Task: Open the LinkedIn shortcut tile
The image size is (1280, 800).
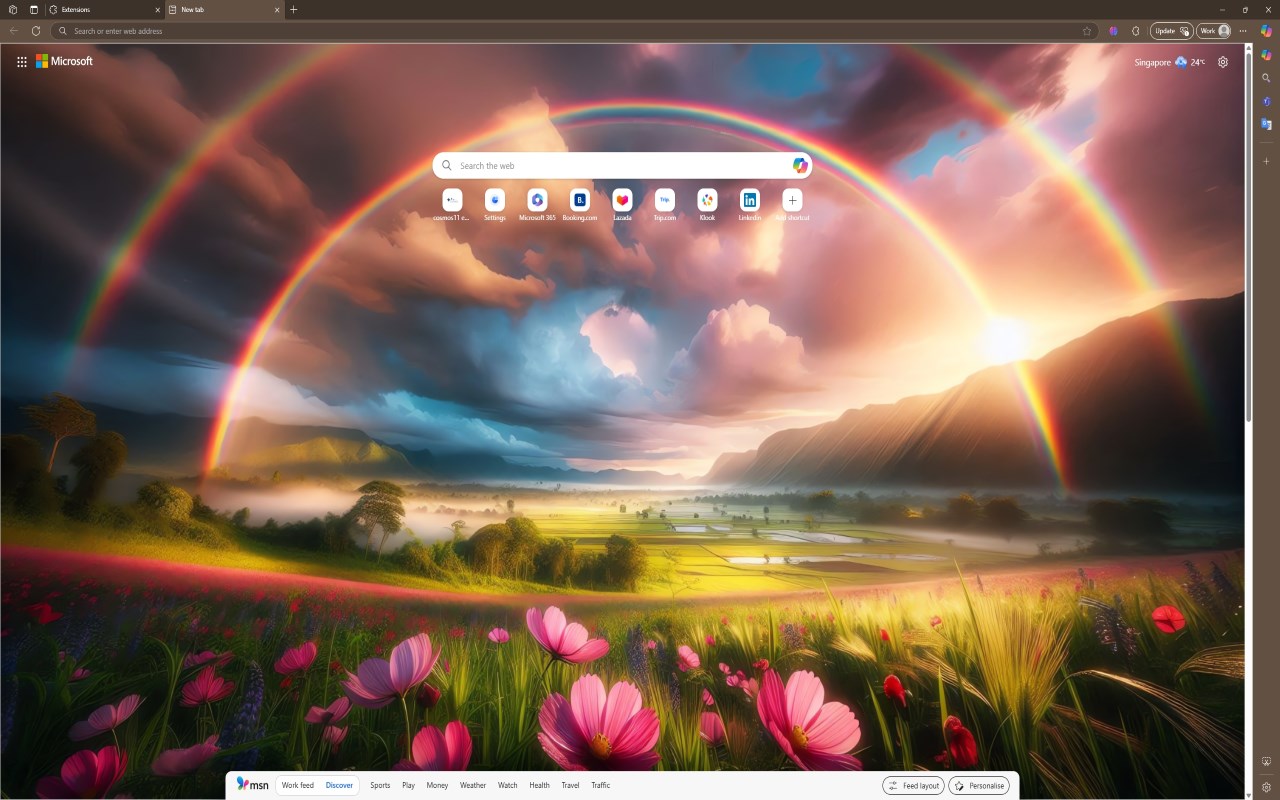Action: (x=750, y=205)
